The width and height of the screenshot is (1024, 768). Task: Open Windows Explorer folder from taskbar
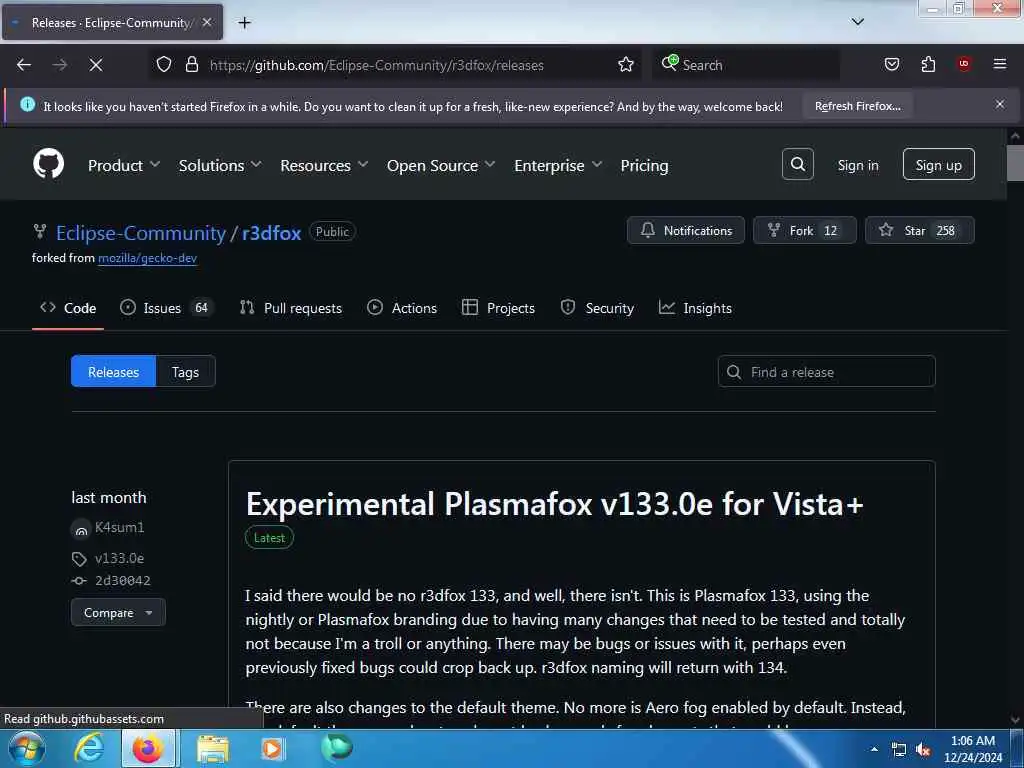[212, 748]
